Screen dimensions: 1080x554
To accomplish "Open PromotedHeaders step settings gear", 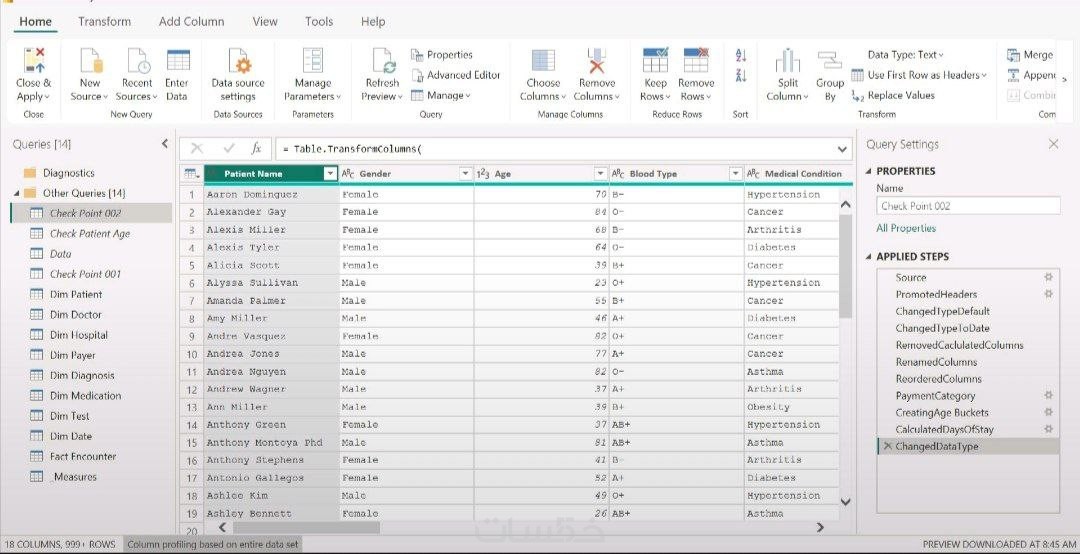I will 1048,294.
